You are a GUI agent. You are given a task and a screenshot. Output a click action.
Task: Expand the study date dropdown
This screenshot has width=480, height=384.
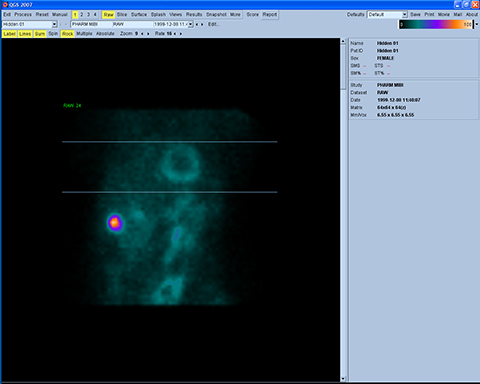[x=191, y=24]
